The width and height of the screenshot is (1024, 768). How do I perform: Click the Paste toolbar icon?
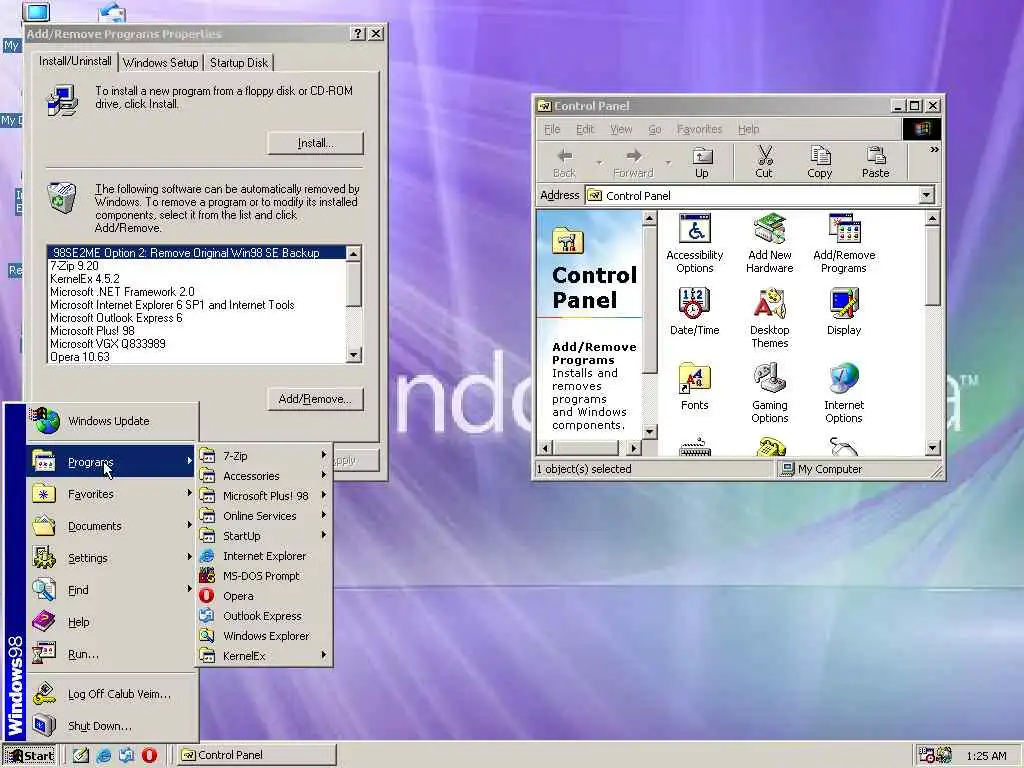tap(875, 162)
